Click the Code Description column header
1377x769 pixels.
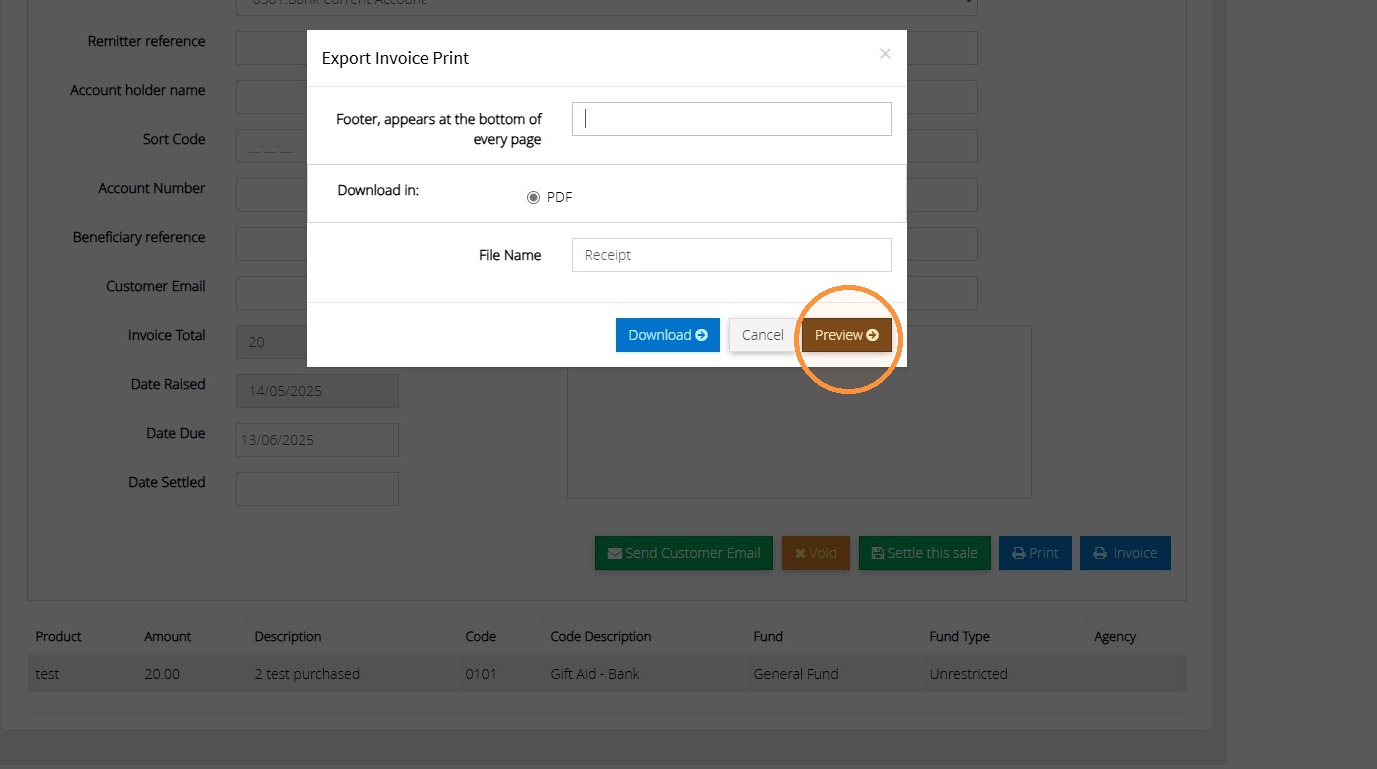[600, 636]
